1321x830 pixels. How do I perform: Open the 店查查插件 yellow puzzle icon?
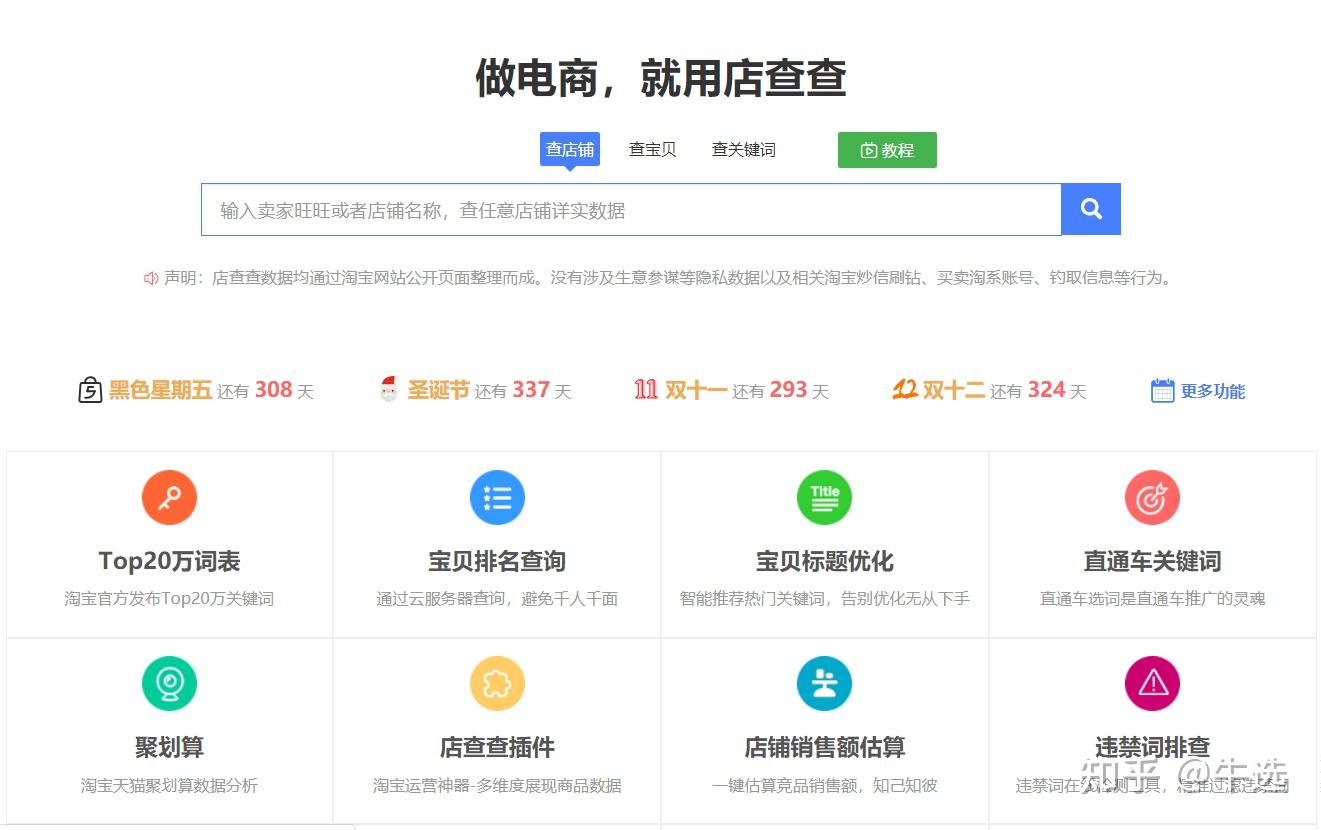pyautogui.click(x=497, y=683)
